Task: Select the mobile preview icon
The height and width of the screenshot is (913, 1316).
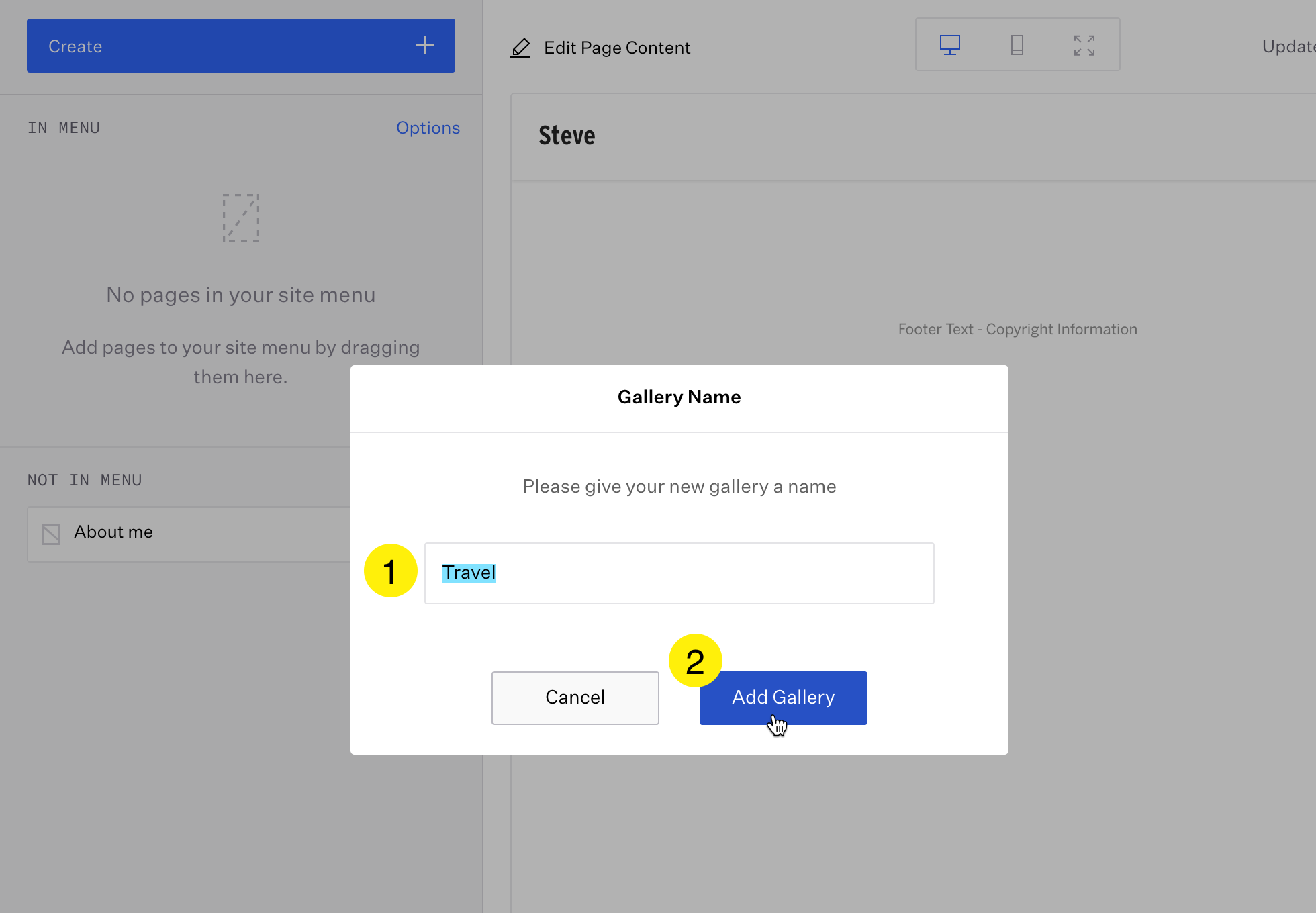Action: (x=1016, y=45)
